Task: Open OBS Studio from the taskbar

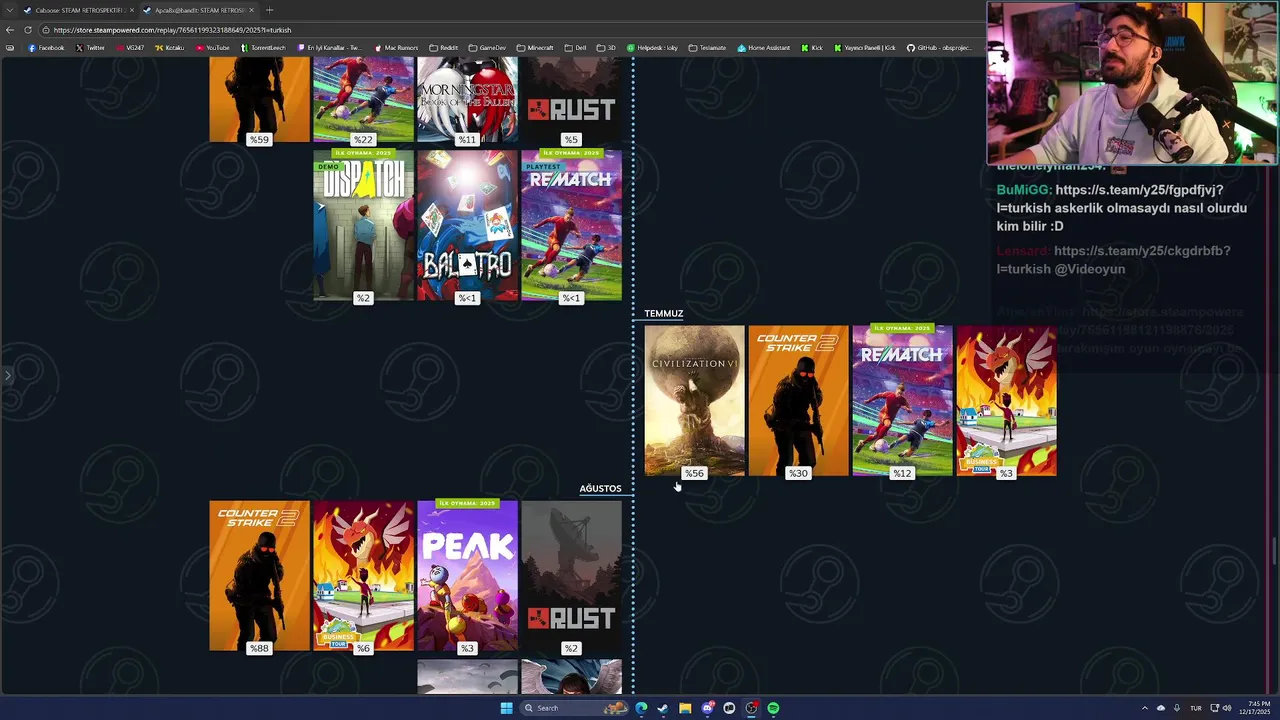Action: coord(751,708)
